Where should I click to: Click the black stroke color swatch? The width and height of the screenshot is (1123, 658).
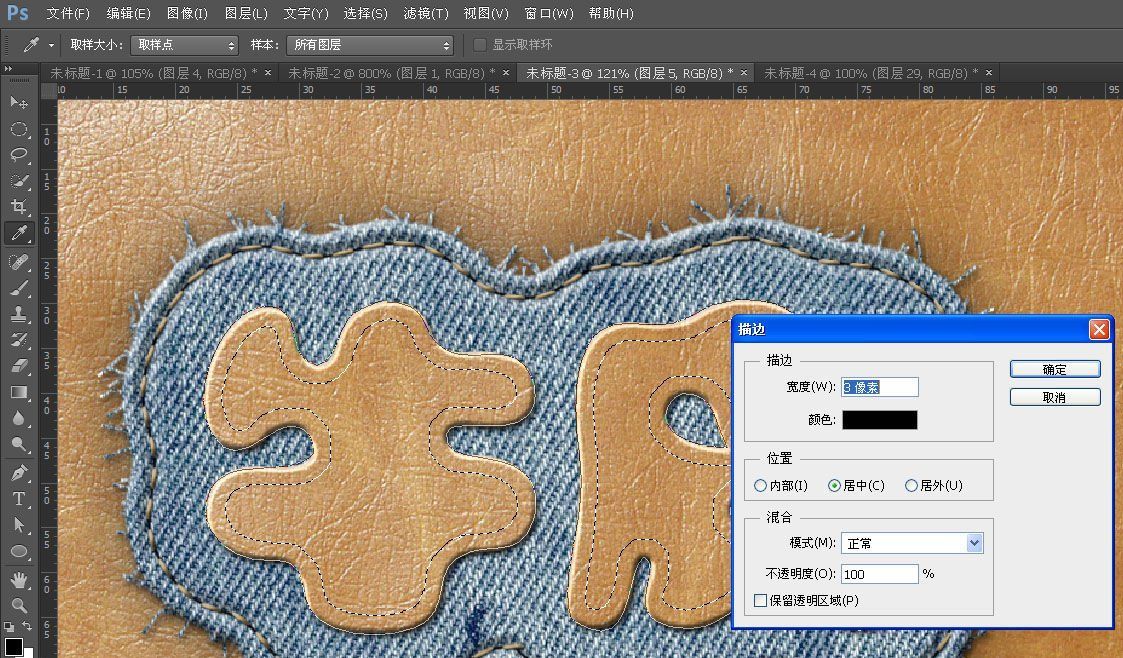click(879, 420)
